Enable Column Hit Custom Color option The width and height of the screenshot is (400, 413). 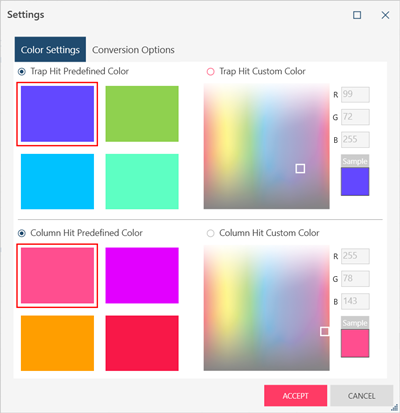(210, 233)
